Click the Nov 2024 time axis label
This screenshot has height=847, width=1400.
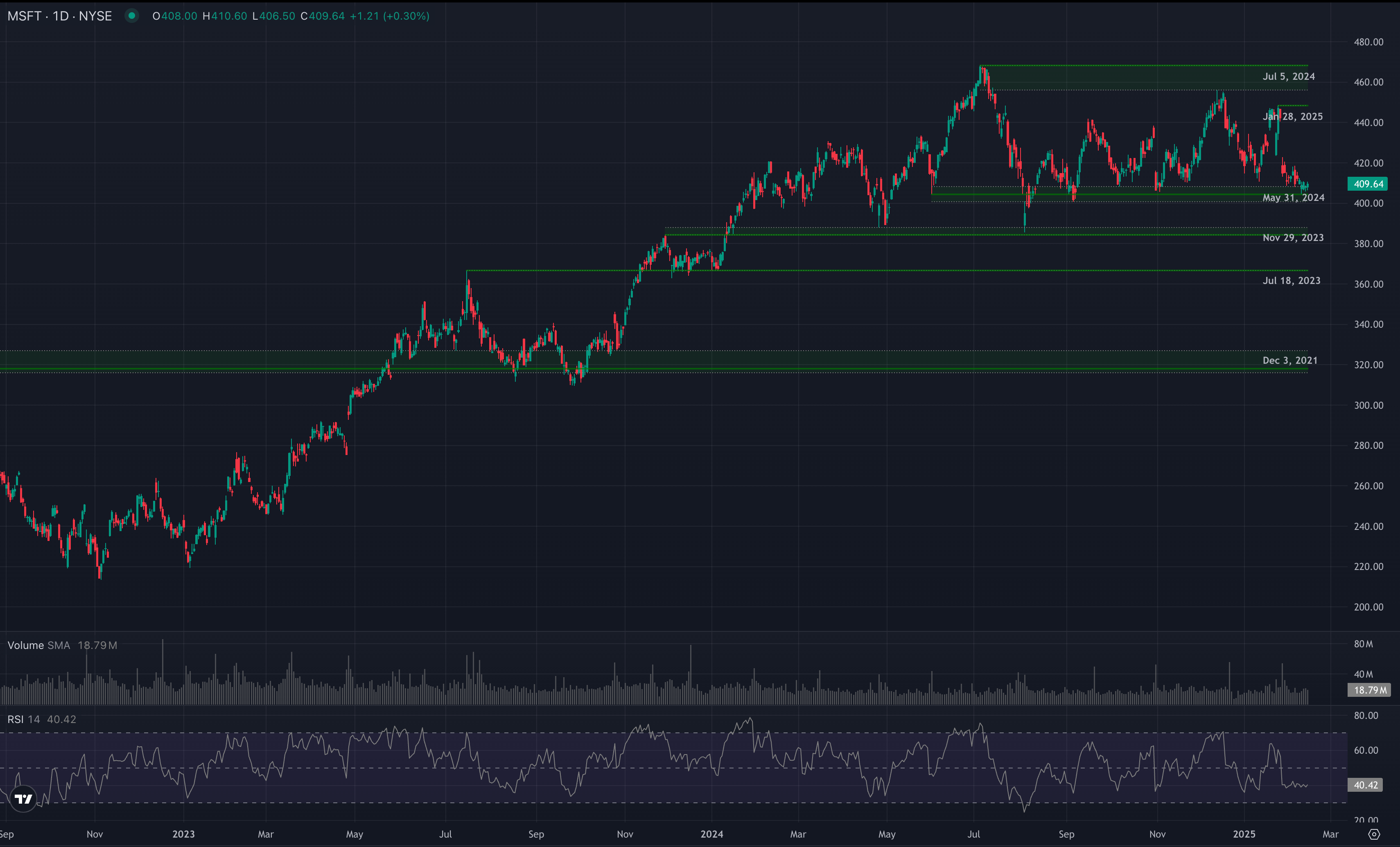(x=1157, y=834)
